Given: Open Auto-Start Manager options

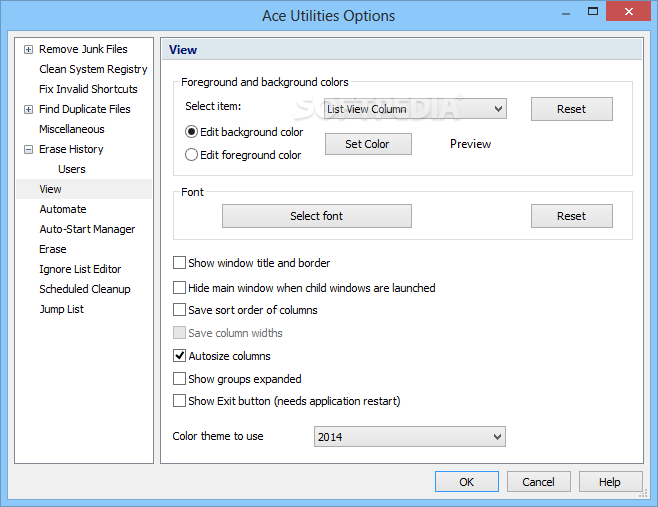Looking at the screenshot, I should [x=87, y=229].
